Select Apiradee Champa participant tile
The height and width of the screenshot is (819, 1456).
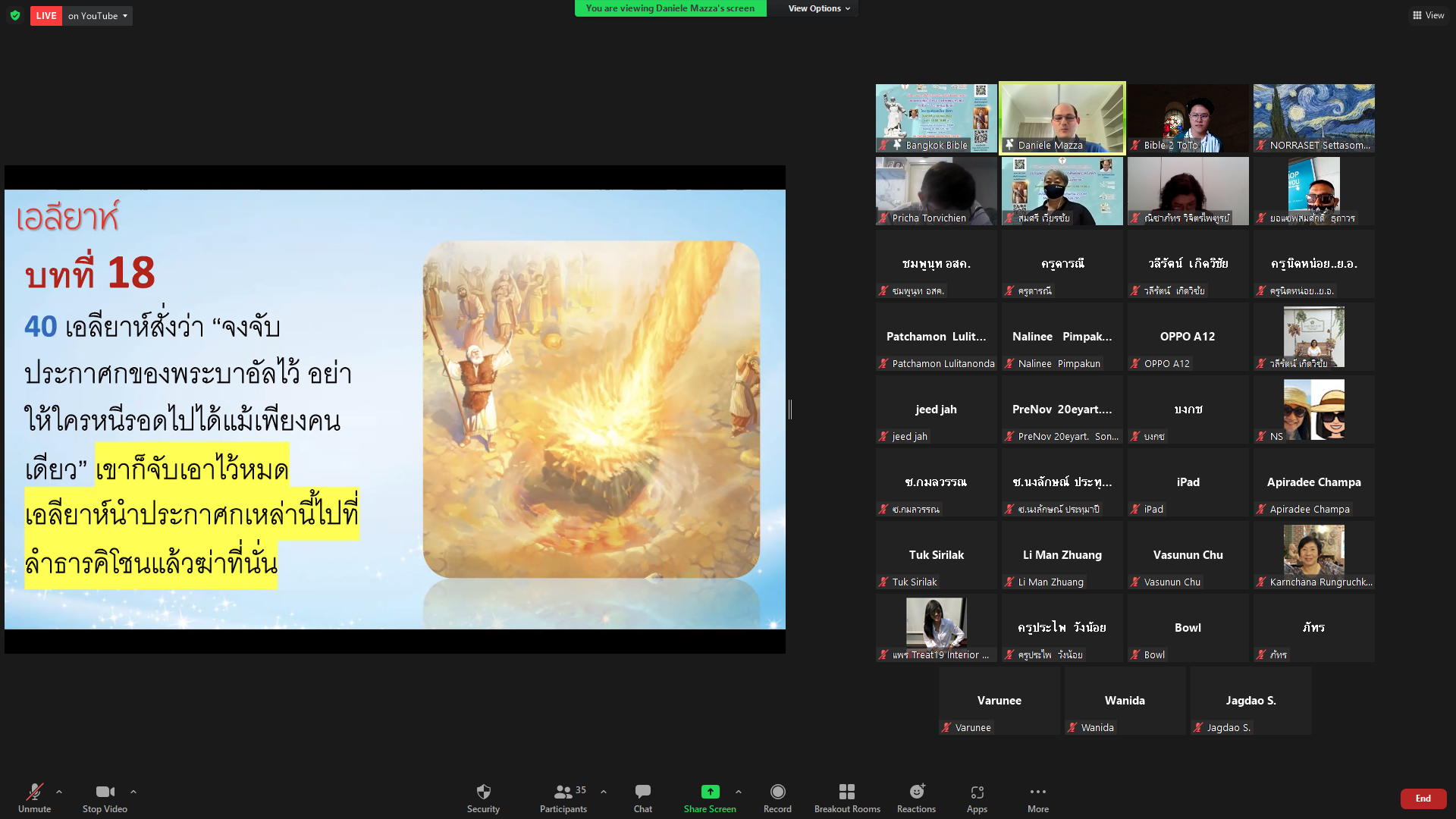pos(1313,482)
